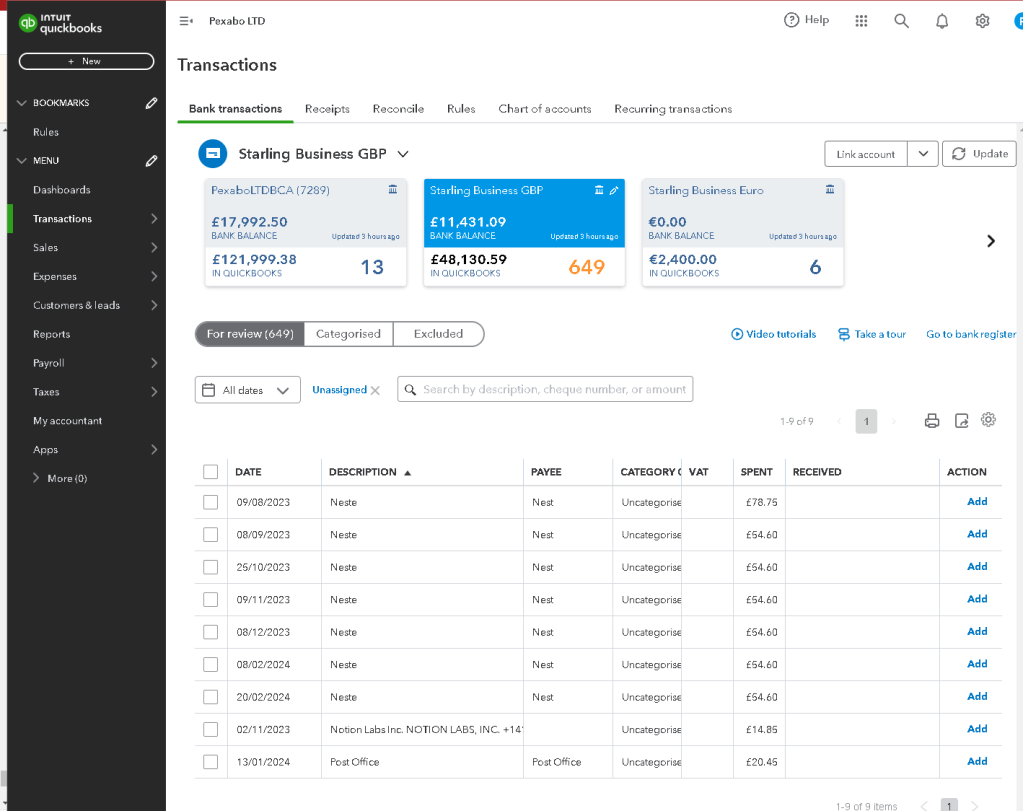Open Dashboards in the sidebar

62,190
